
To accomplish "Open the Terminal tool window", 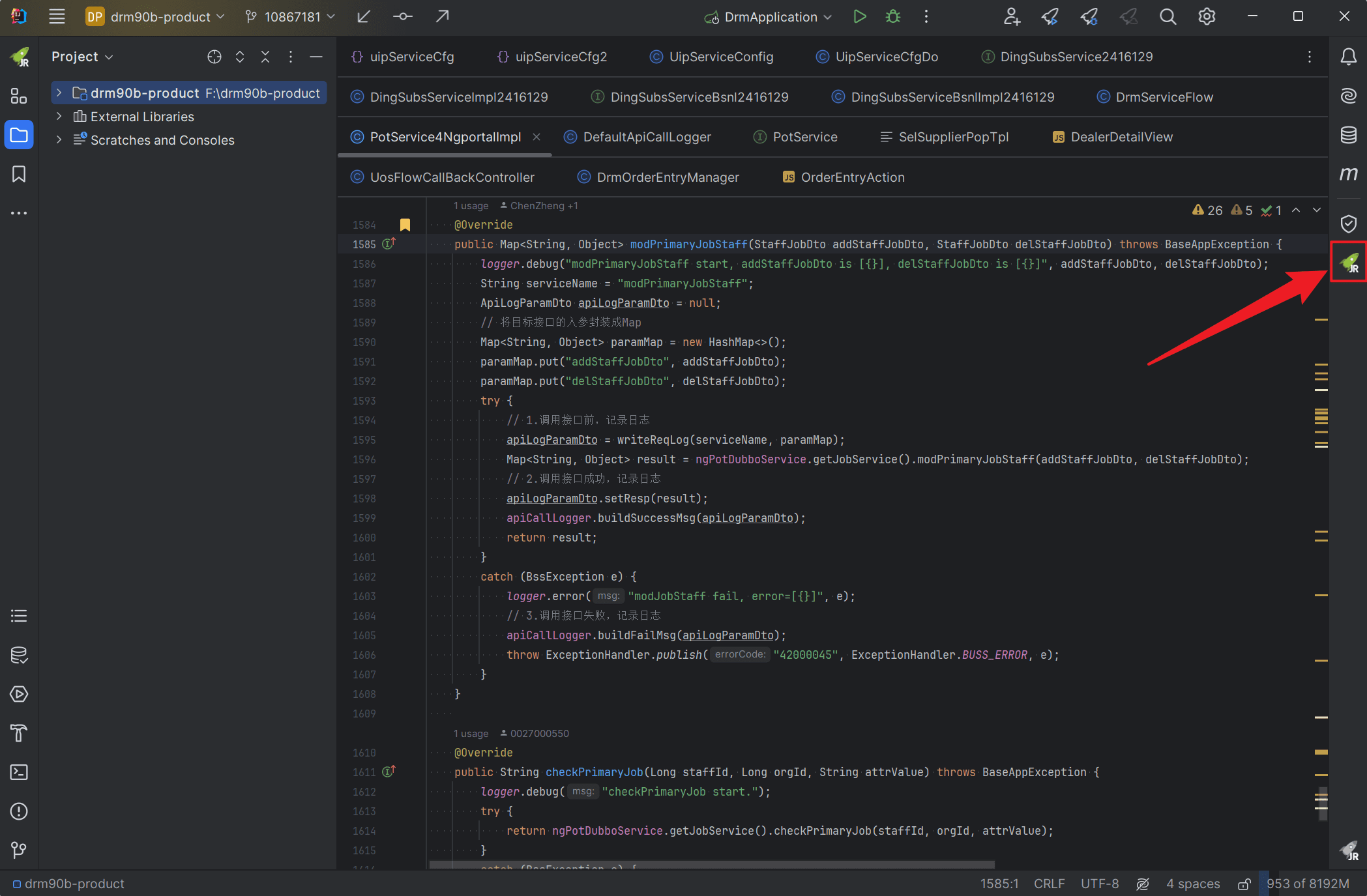I will click(x=19, y=772).
